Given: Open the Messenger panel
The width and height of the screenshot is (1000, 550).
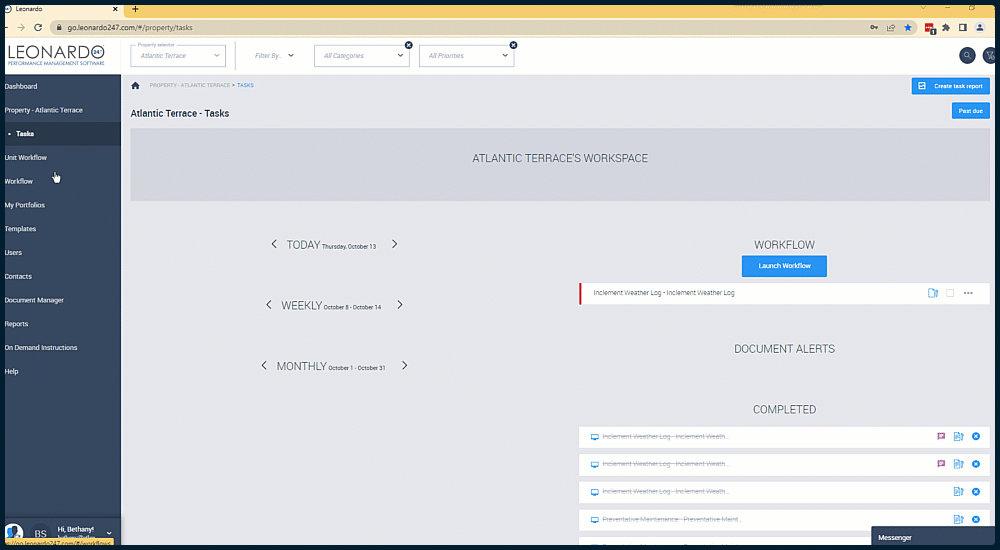Looking at the screenshot, I should [x=933, y=537].
